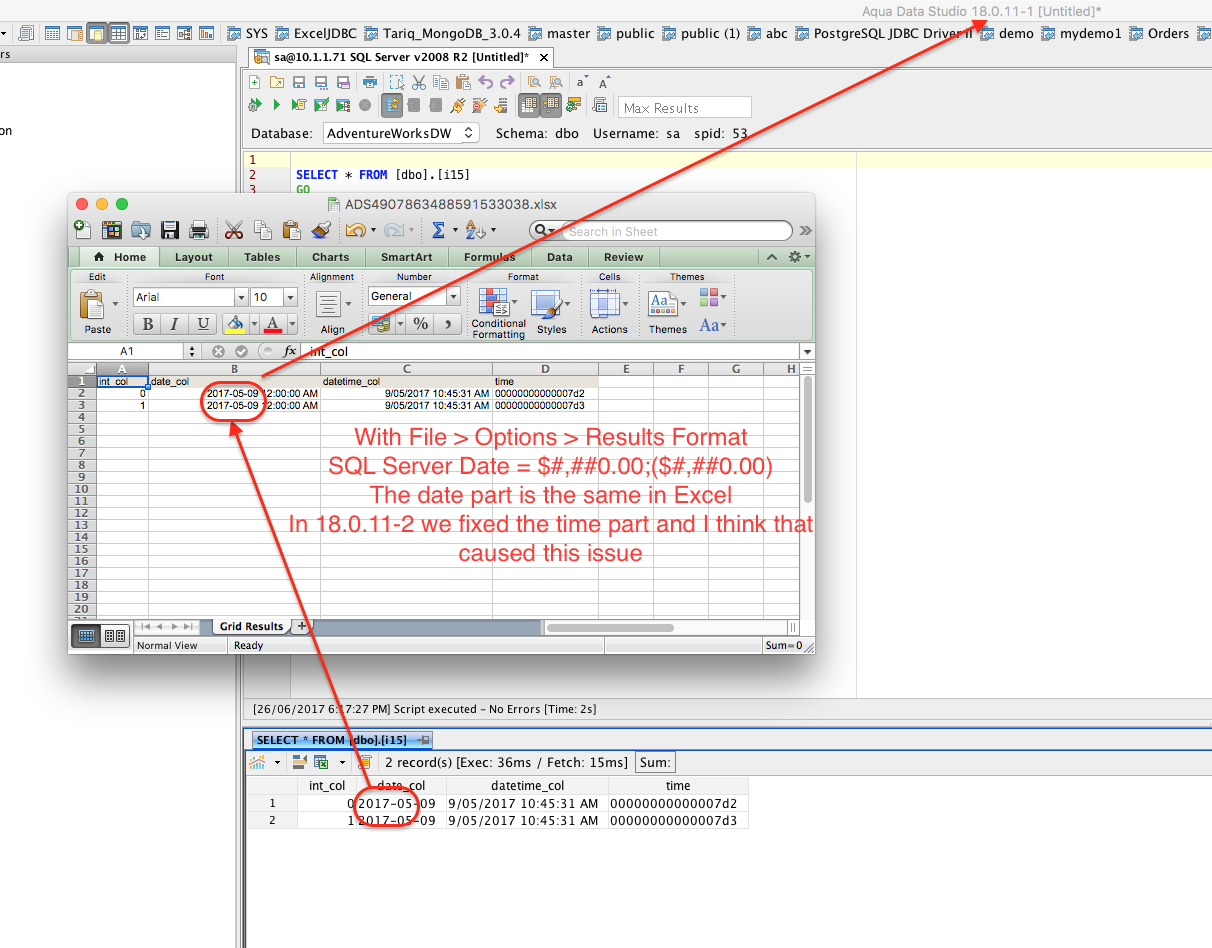Click the Excel AutoSum sigma icon
1212x948 pixels.
(x=438, y=230)
